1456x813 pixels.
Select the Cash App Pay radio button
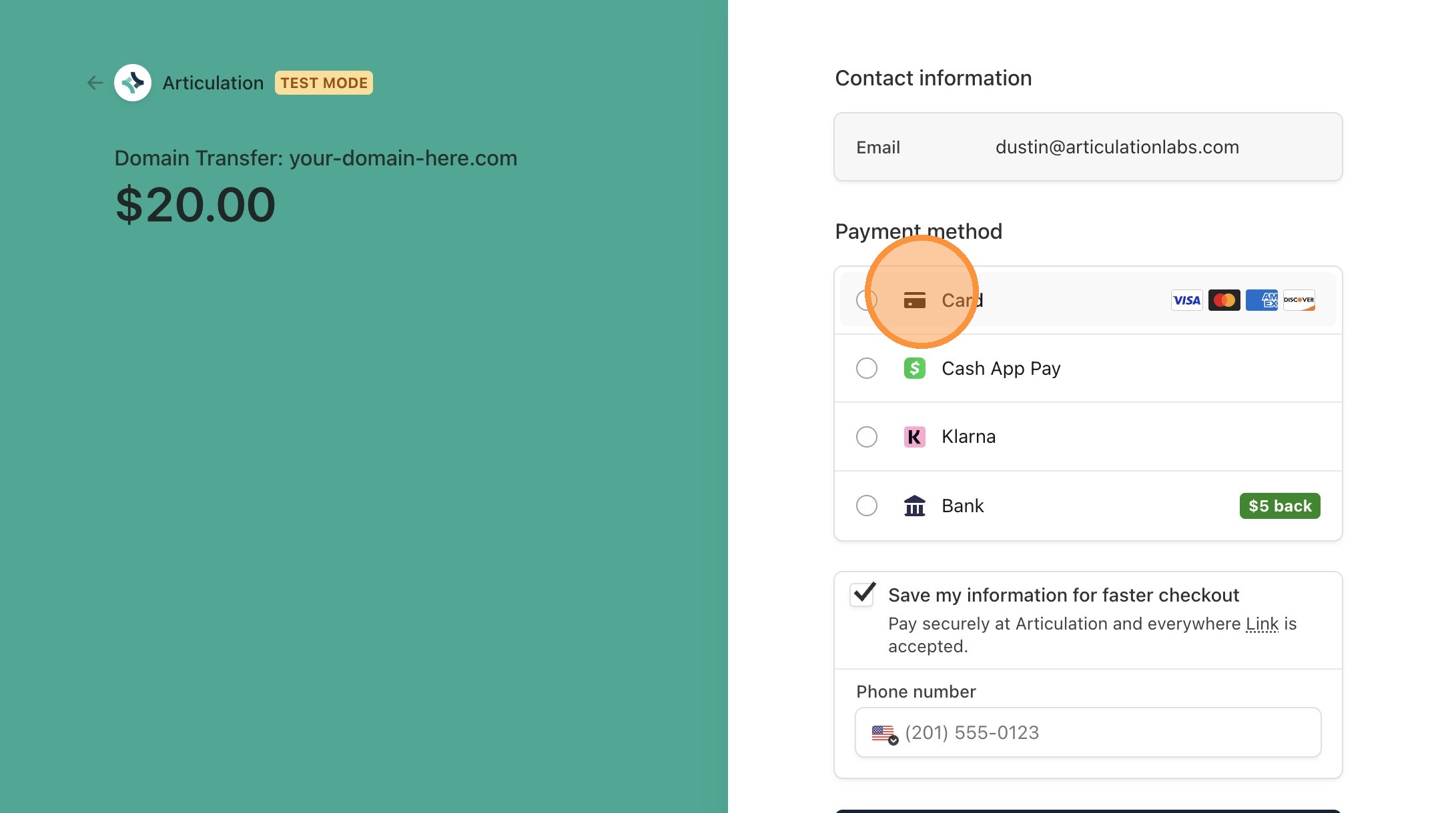[x=867, y=368]
